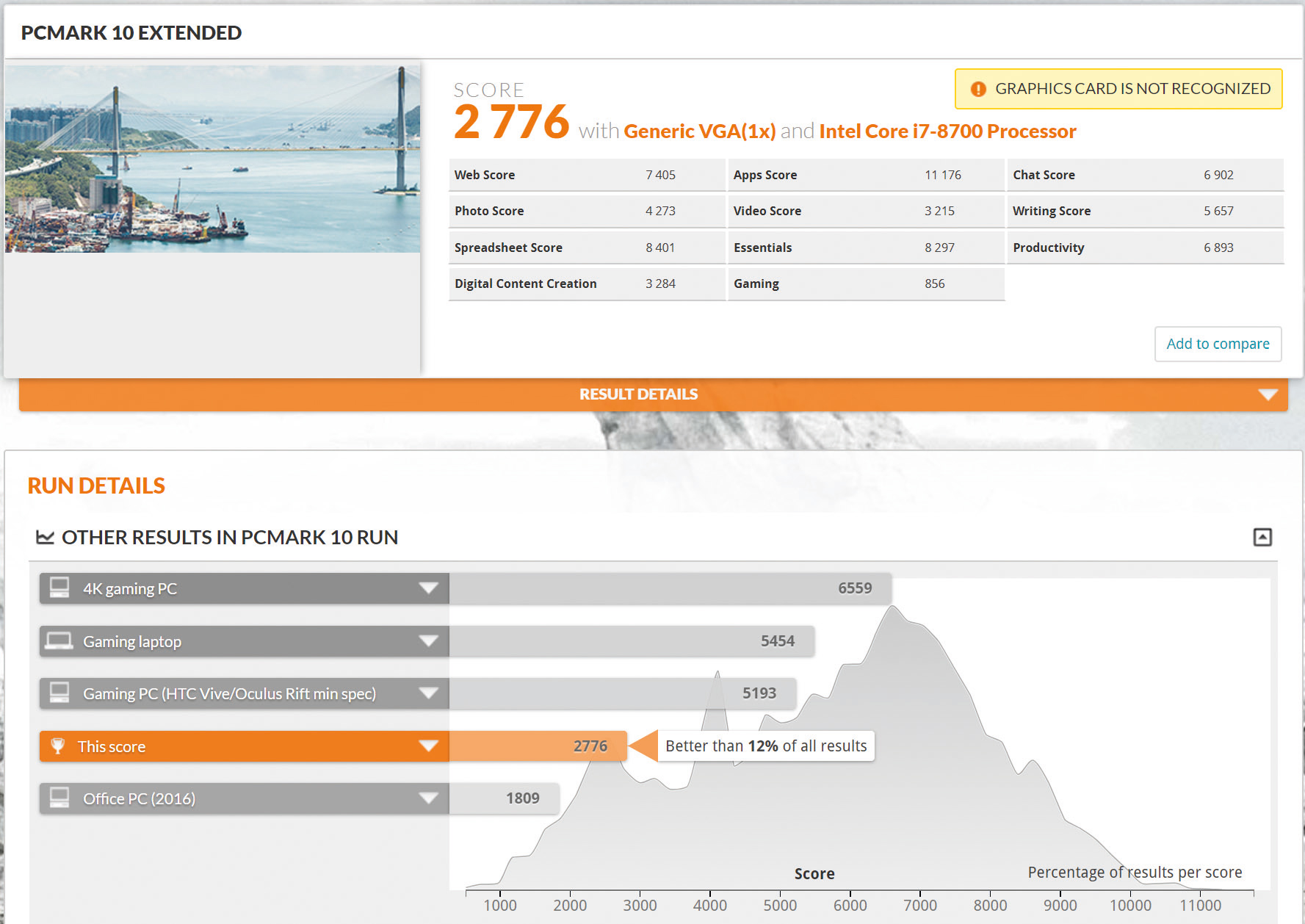Open the Generic VGA(1x) link

[699, 131]
